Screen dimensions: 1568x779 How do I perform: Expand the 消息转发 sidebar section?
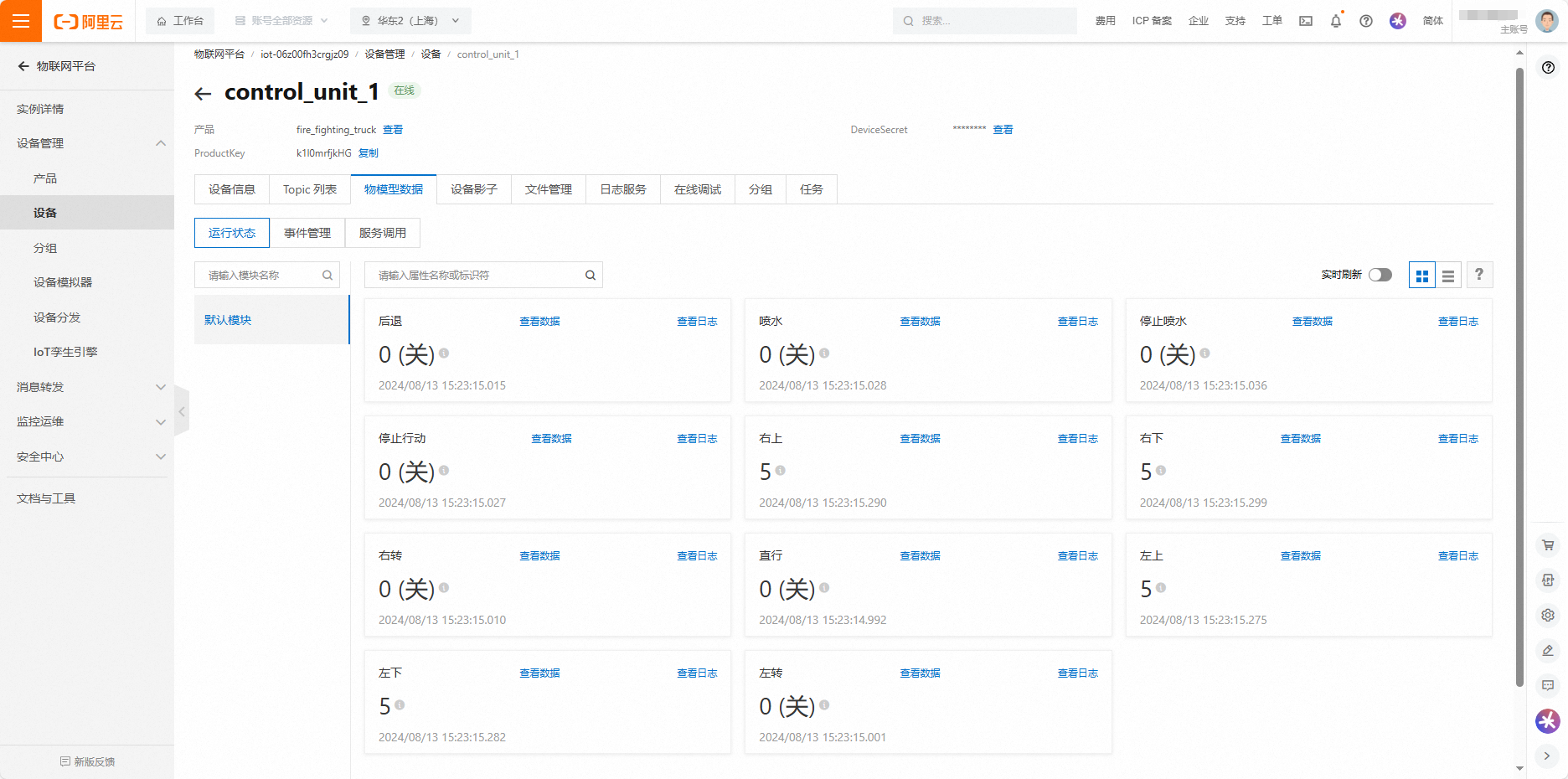[160, 387]
